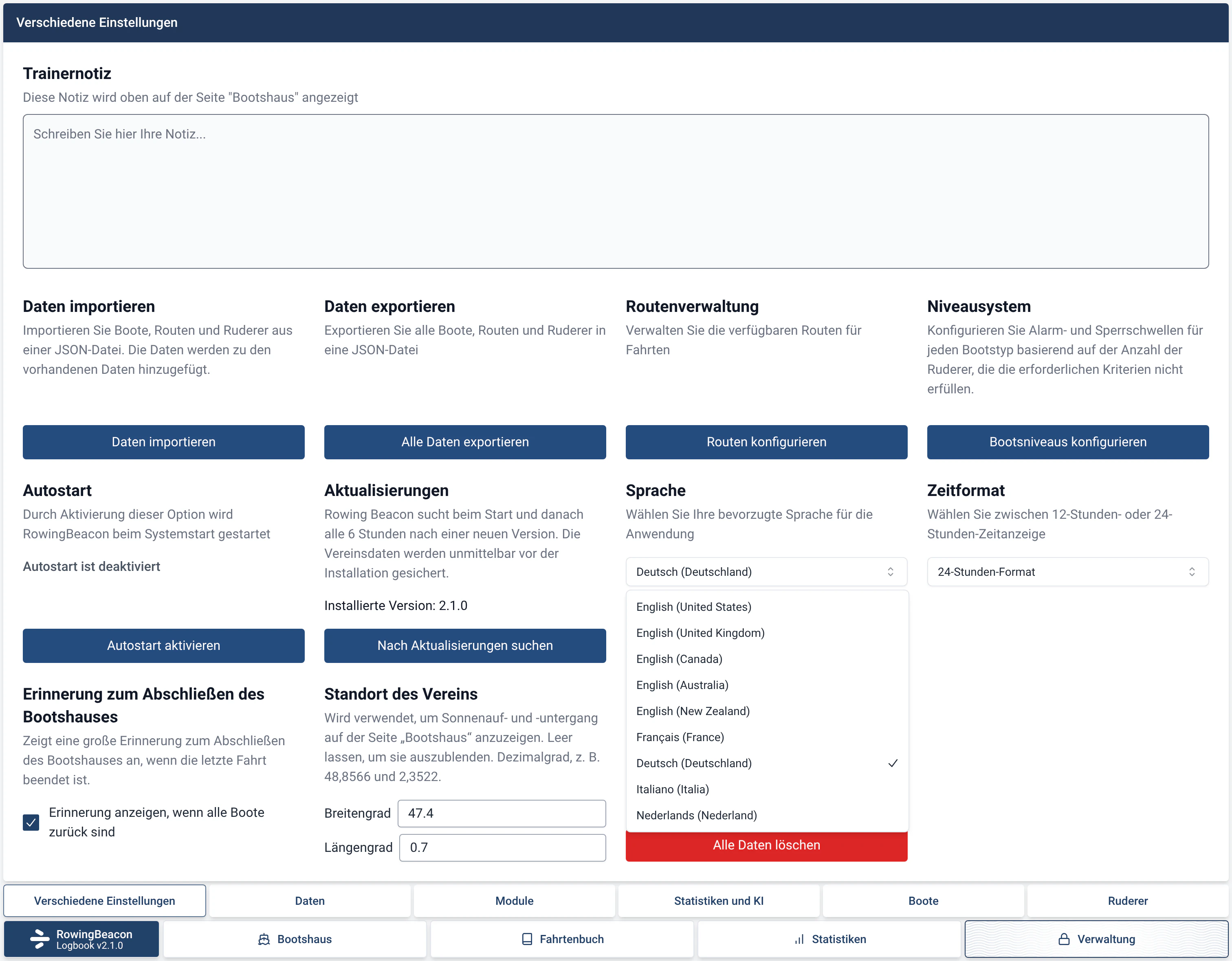Click the Verwaltung lock icon

(1064, 939)
